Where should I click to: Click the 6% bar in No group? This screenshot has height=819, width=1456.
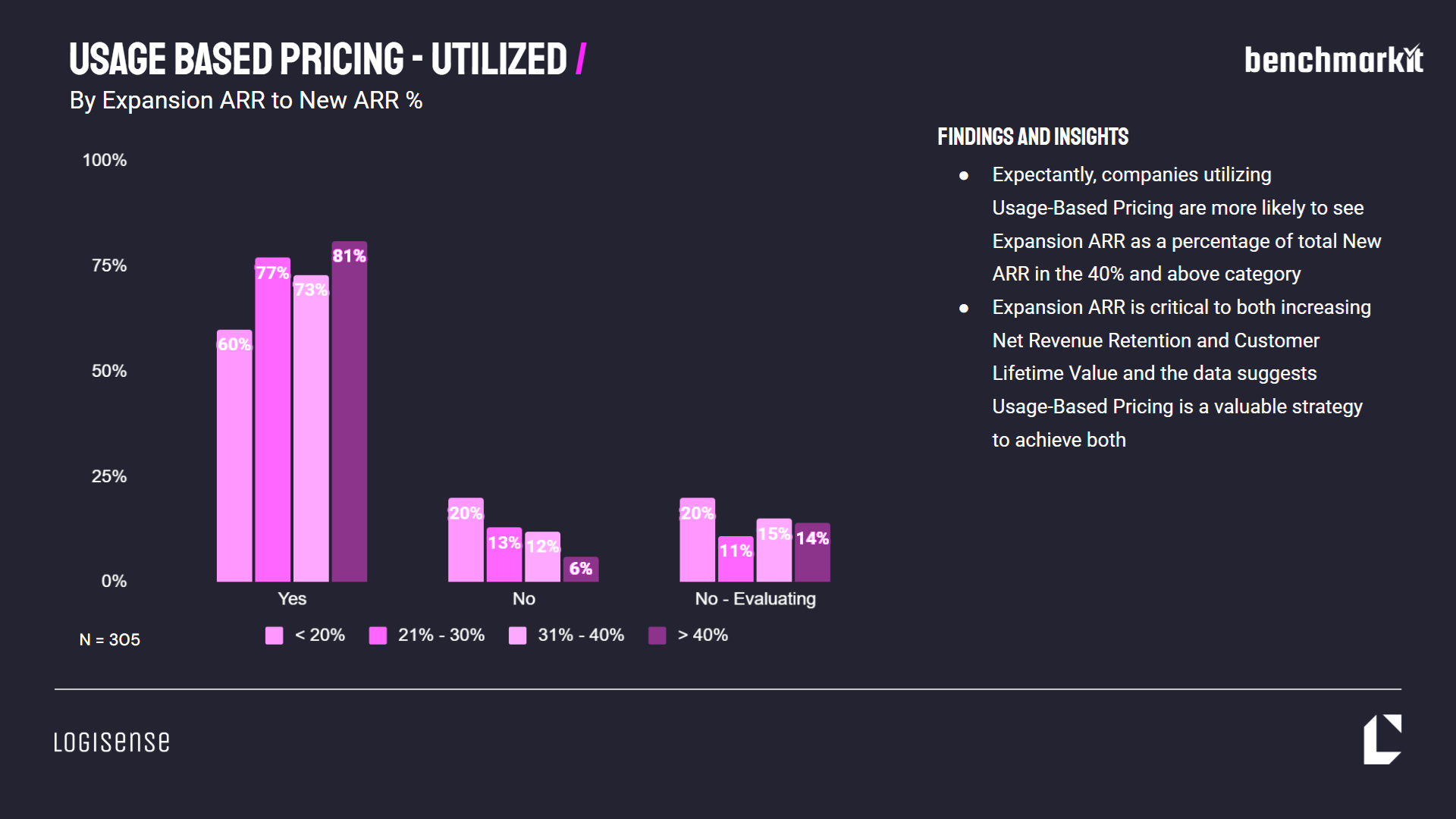[581, 570]
